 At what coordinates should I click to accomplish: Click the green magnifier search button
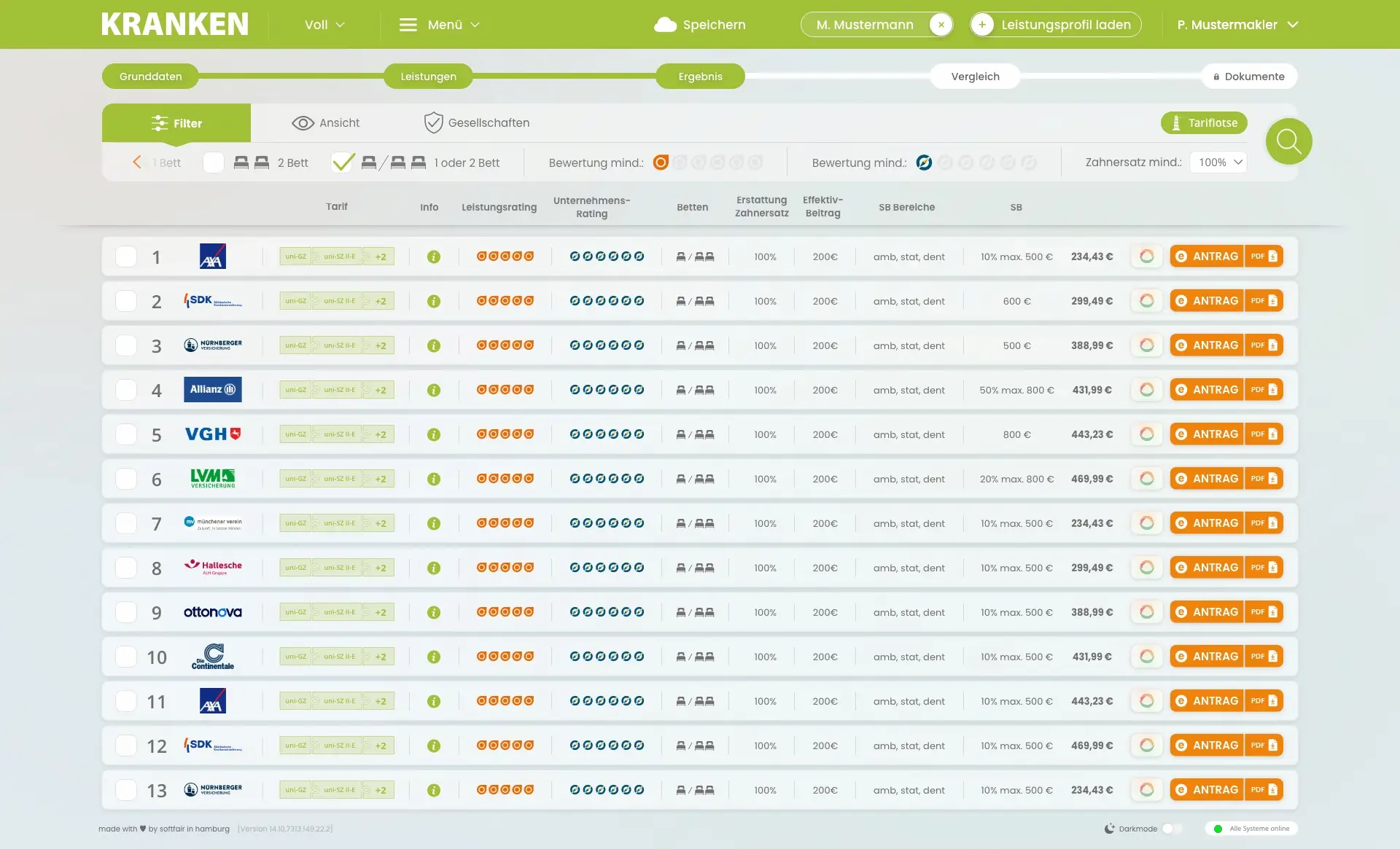1288,141
